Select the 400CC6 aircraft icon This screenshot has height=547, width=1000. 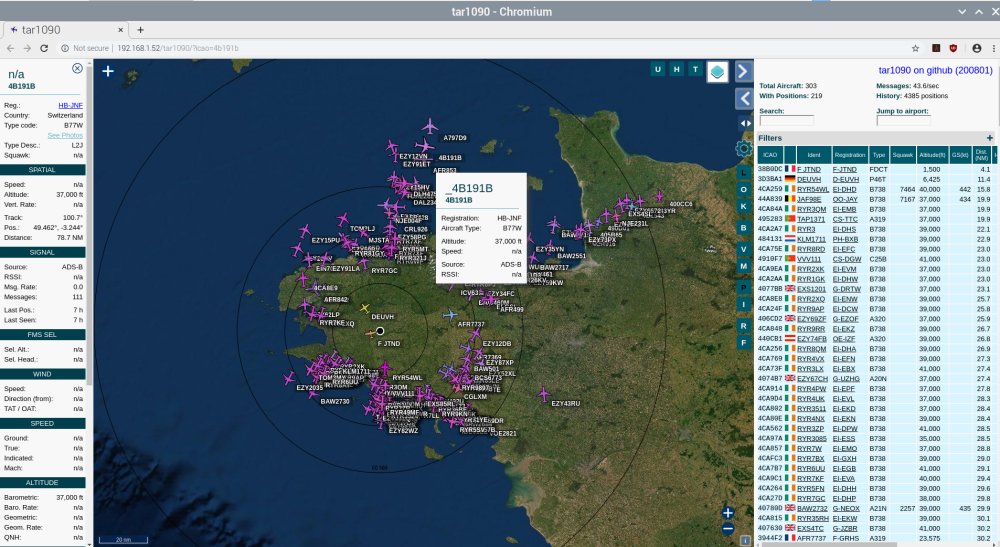pos(659,196)
